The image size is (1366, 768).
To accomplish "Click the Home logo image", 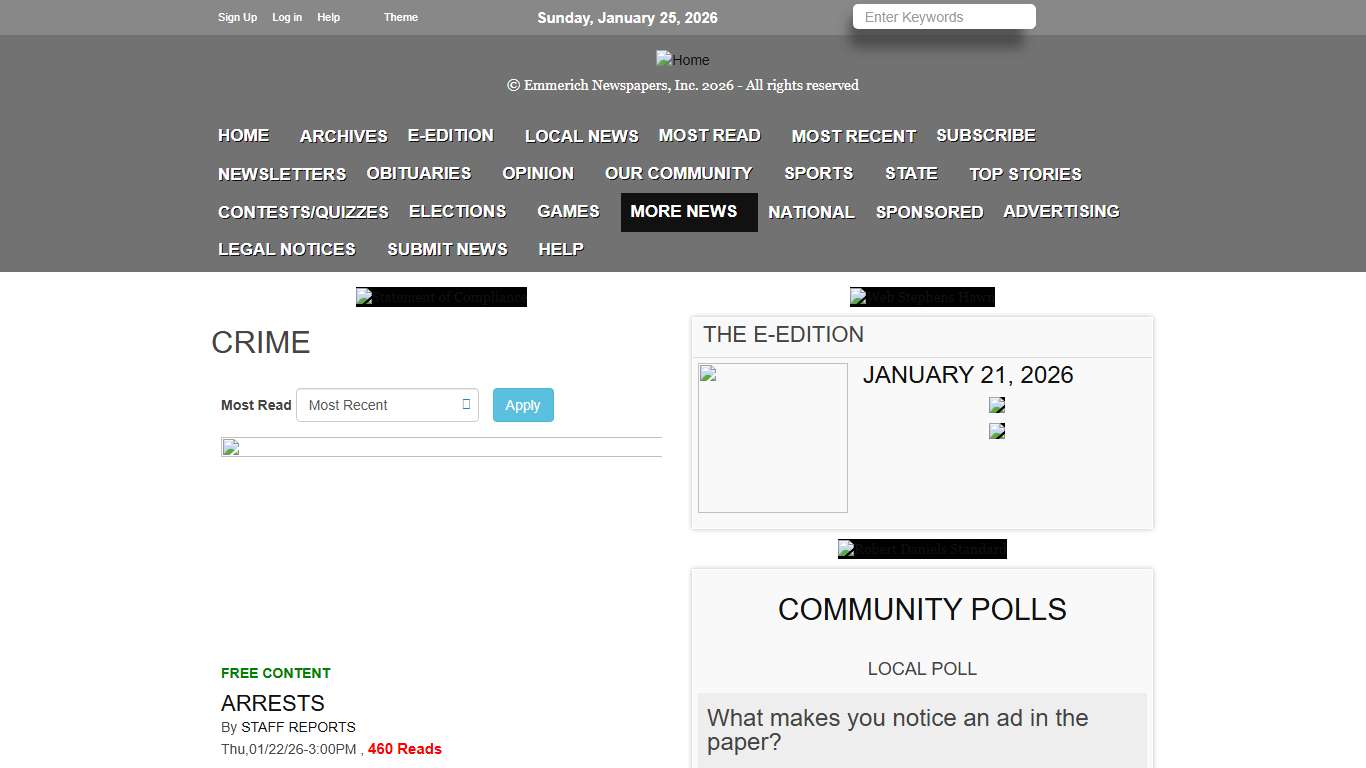I will [682, 60].
